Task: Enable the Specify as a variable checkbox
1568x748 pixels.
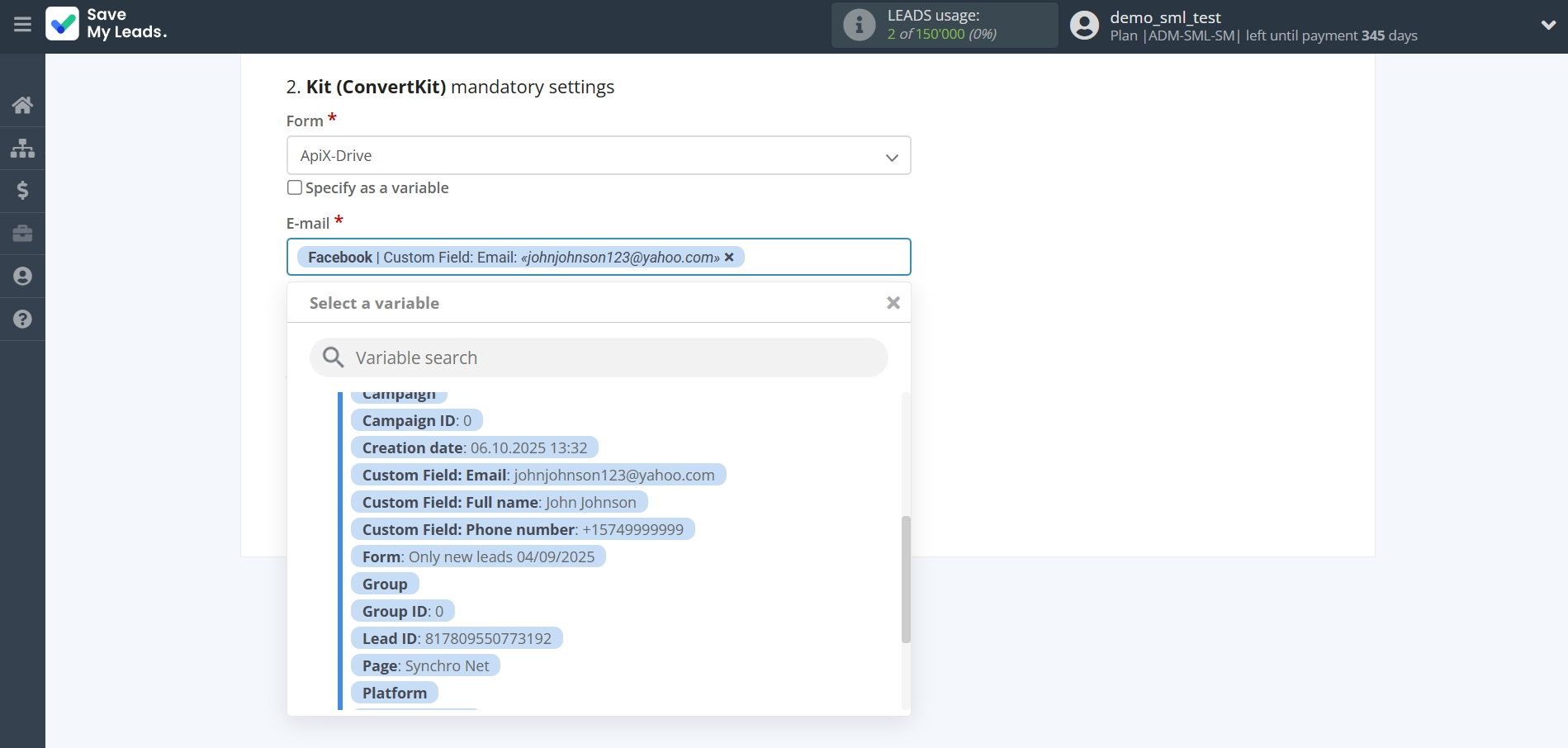Action: (294, 187)
